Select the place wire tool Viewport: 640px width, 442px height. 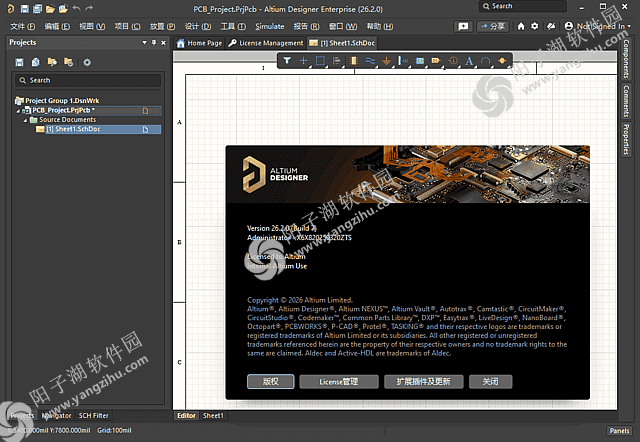click(x=370, y=61)
